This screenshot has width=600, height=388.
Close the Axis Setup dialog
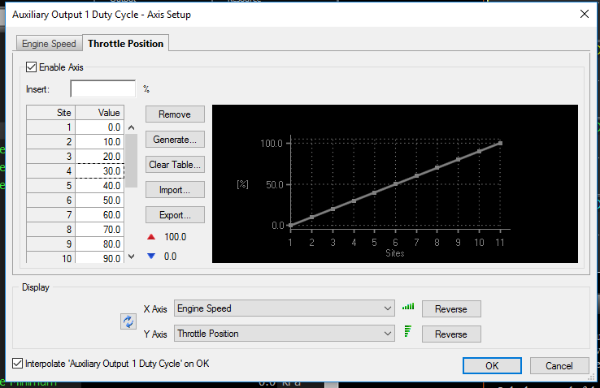tap(584, 14)
